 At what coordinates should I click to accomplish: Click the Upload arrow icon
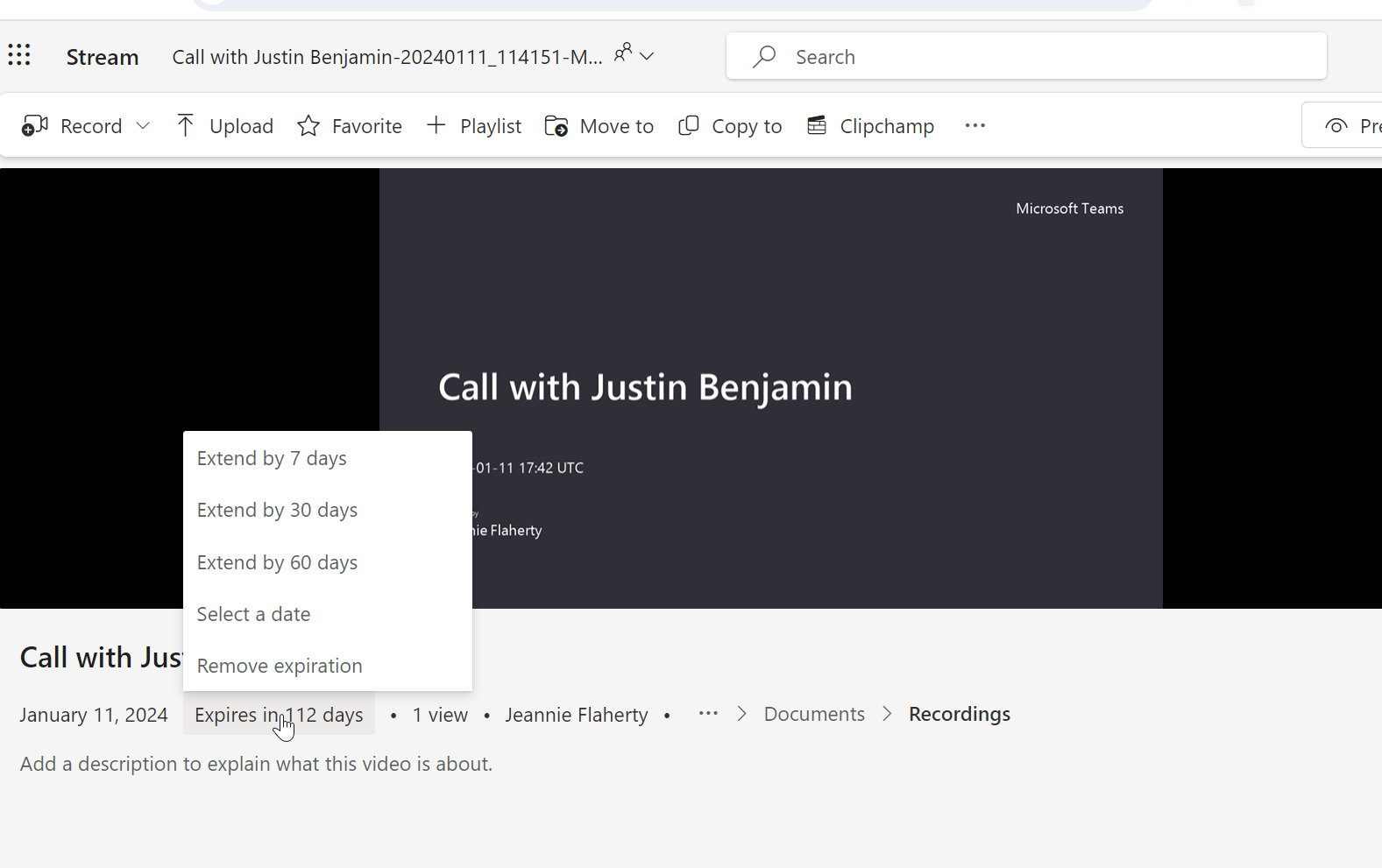[185, 126]
